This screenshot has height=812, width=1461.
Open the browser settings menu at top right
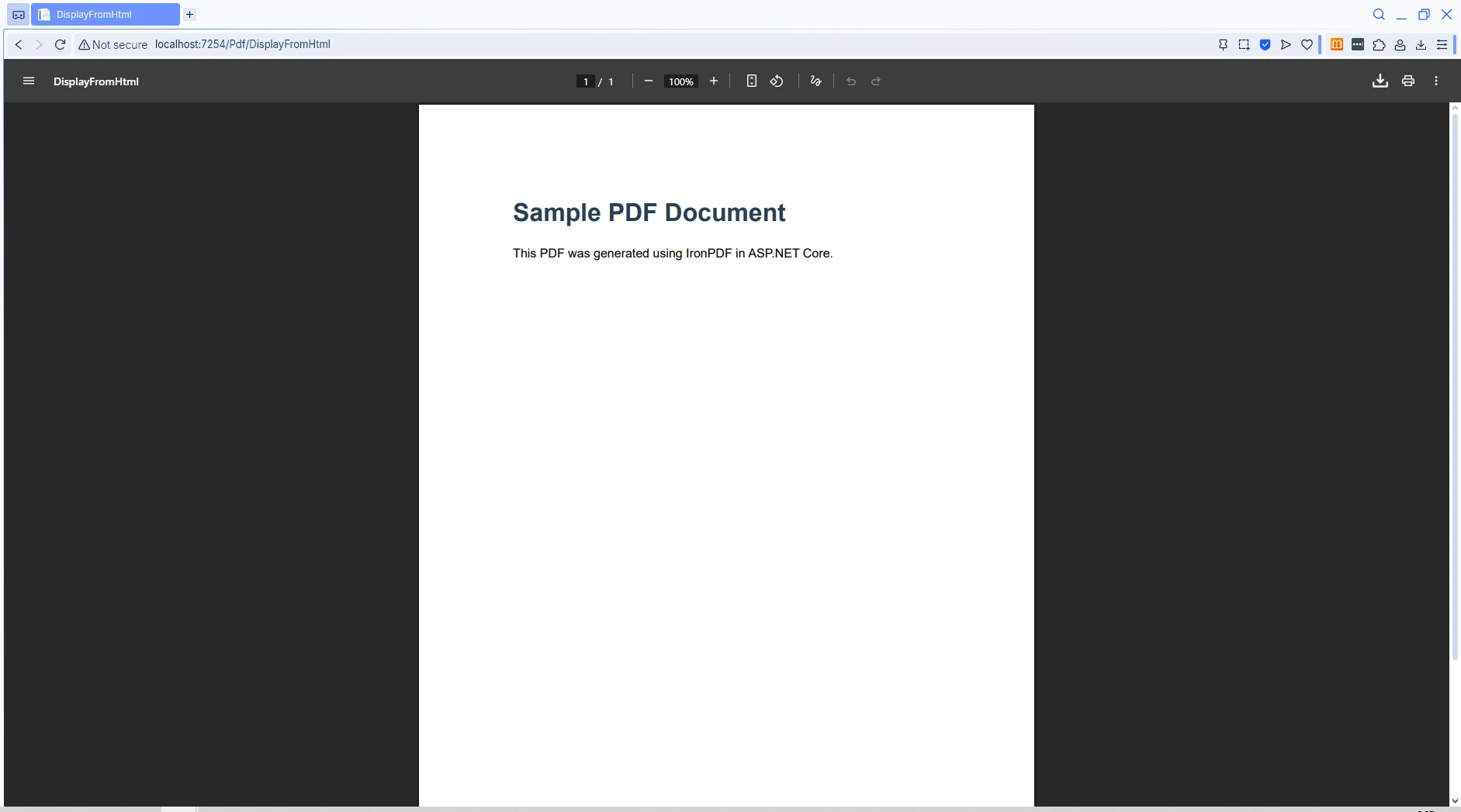[1442, 44]
